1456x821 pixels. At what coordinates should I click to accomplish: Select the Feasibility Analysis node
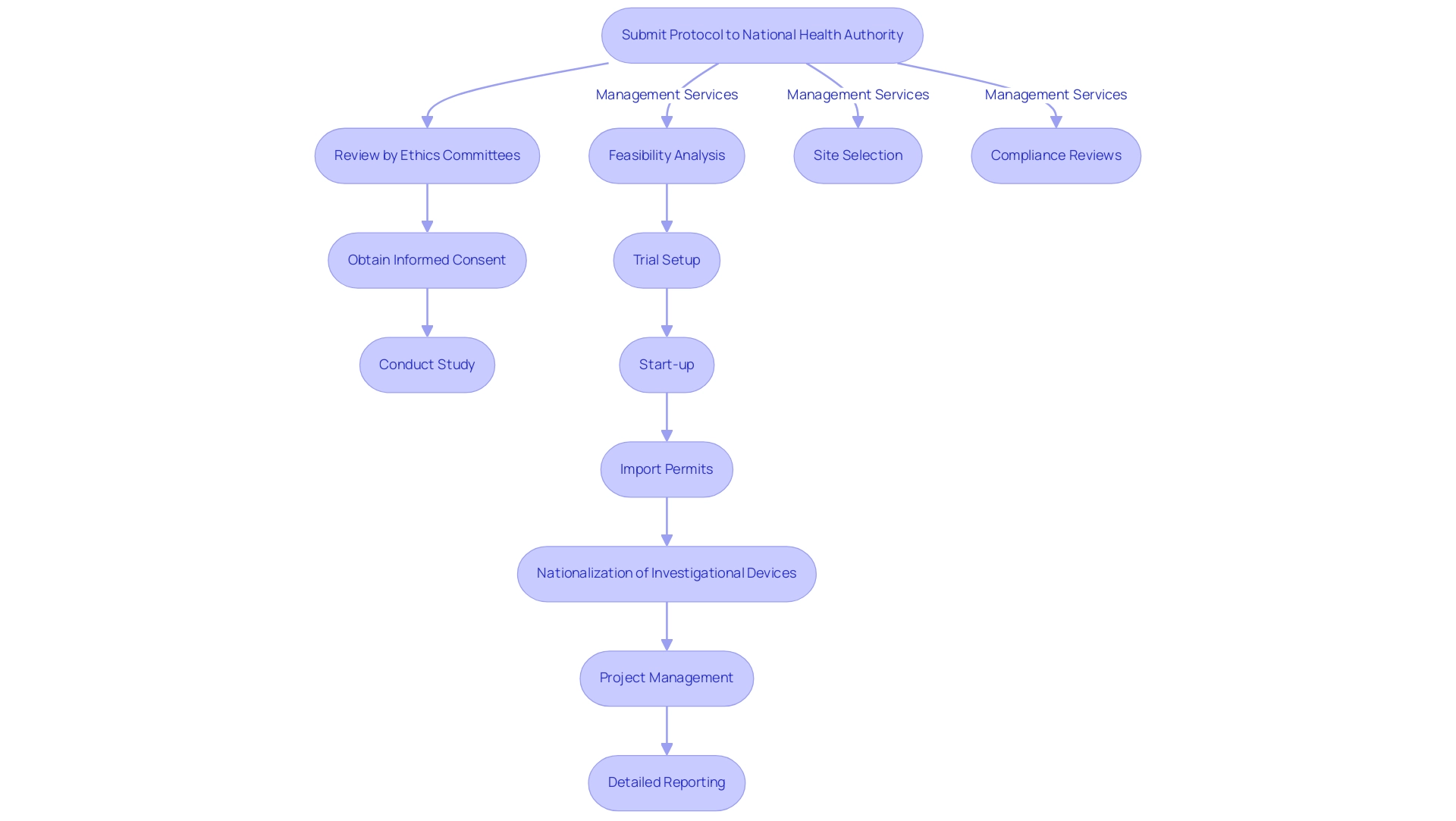pos(666,155)
